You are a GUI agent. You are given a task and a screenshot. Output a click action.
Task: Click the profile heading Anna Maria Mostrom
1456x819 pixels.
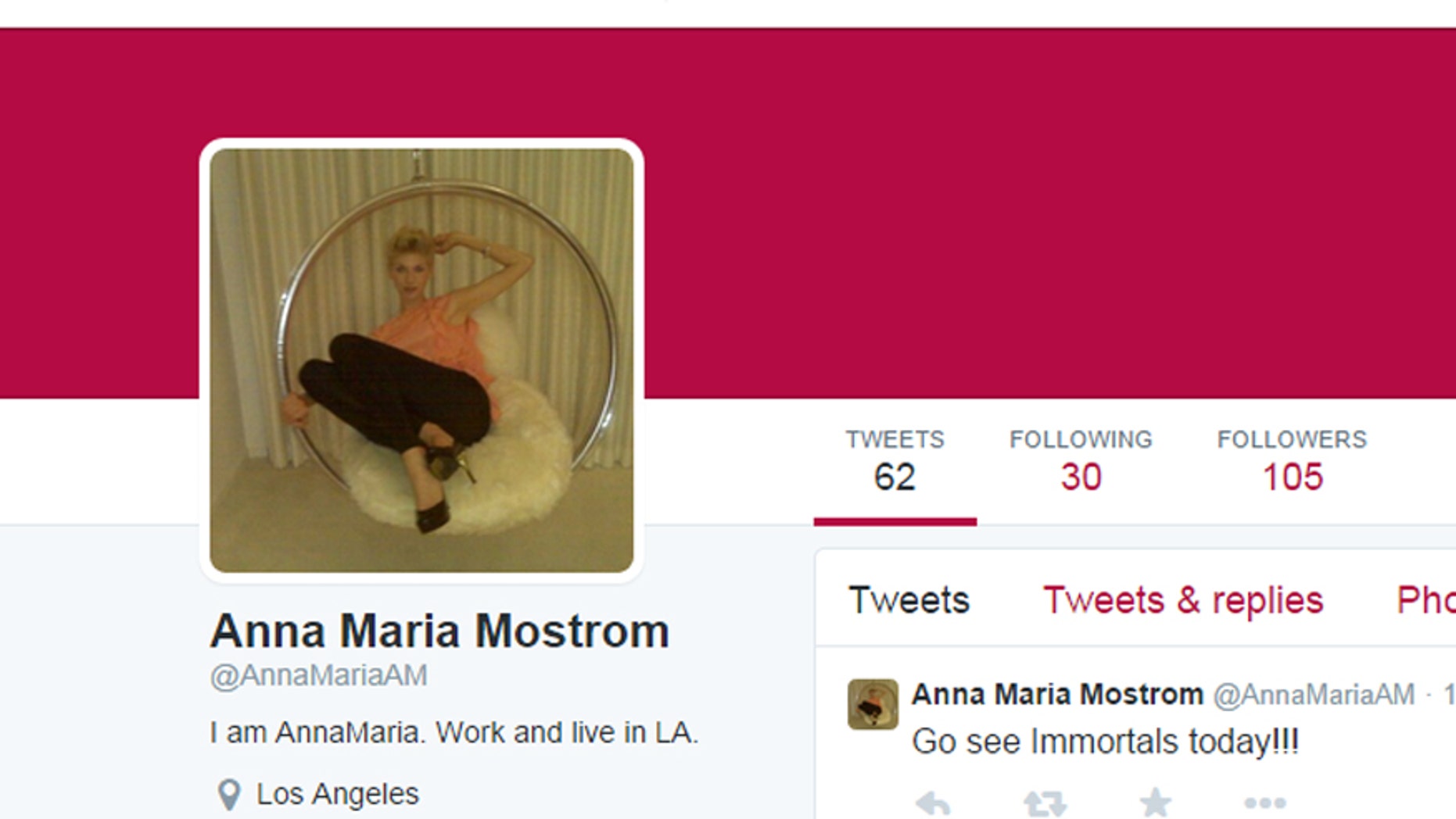[439, 631]
